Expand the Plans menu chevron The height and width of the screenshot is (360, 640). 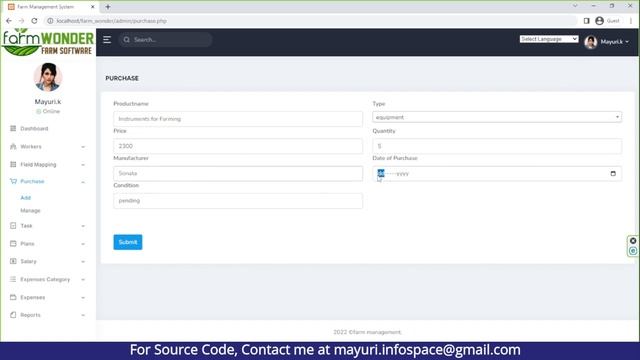coord(83,244)
